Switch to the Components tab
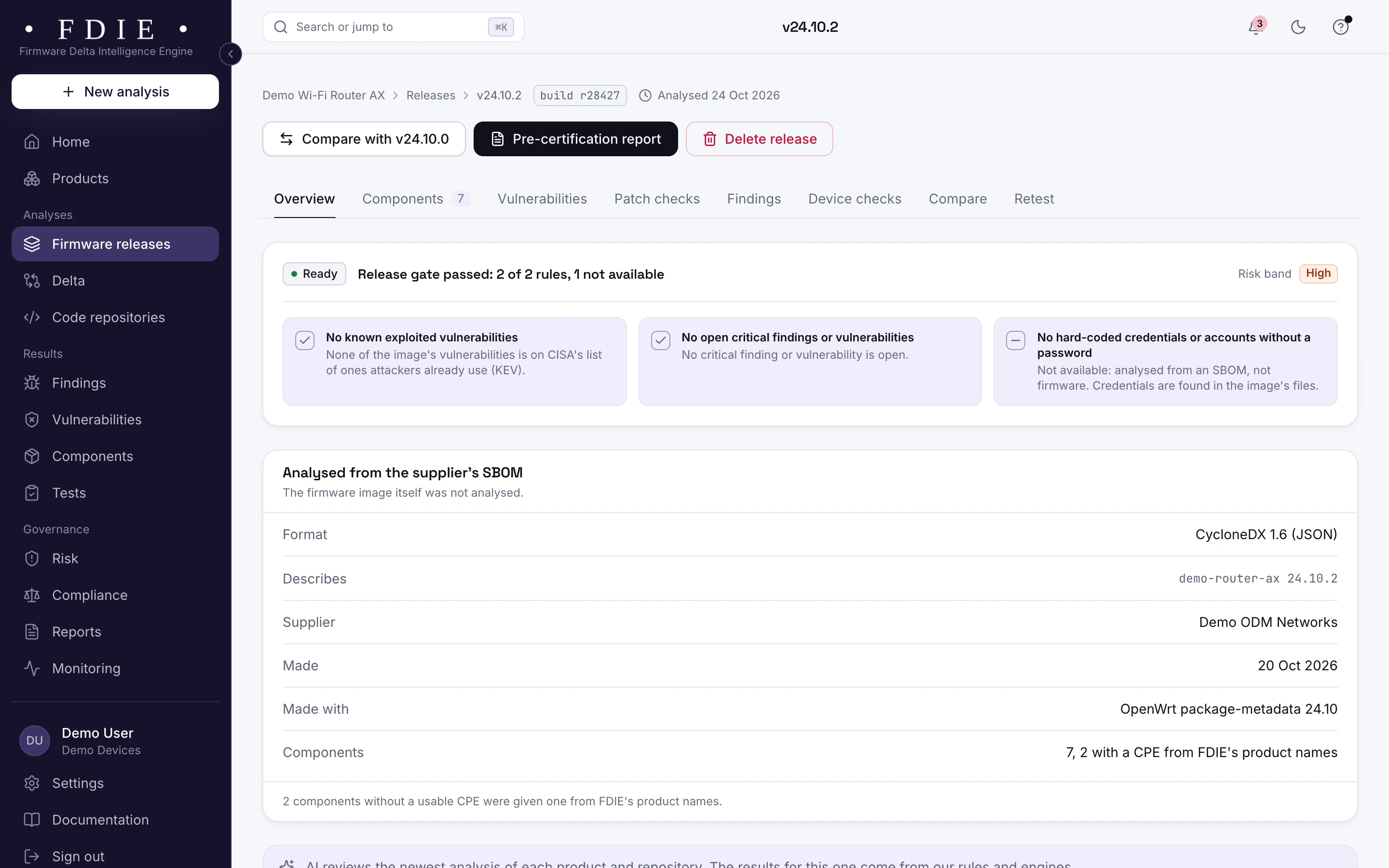1389x868 pixels. click(x=416, y=199)
